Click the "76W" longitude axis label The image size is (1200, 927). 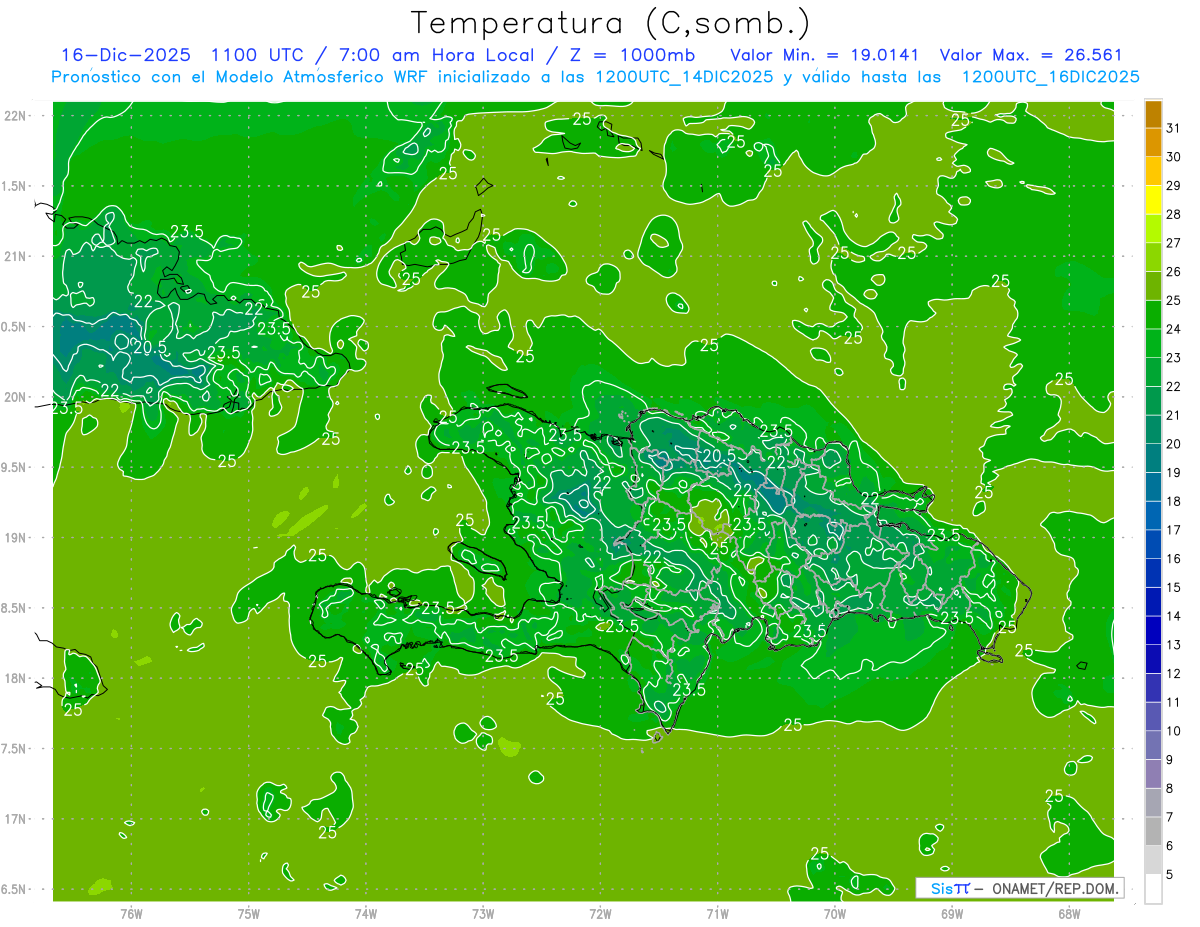[x=131, y=914]
